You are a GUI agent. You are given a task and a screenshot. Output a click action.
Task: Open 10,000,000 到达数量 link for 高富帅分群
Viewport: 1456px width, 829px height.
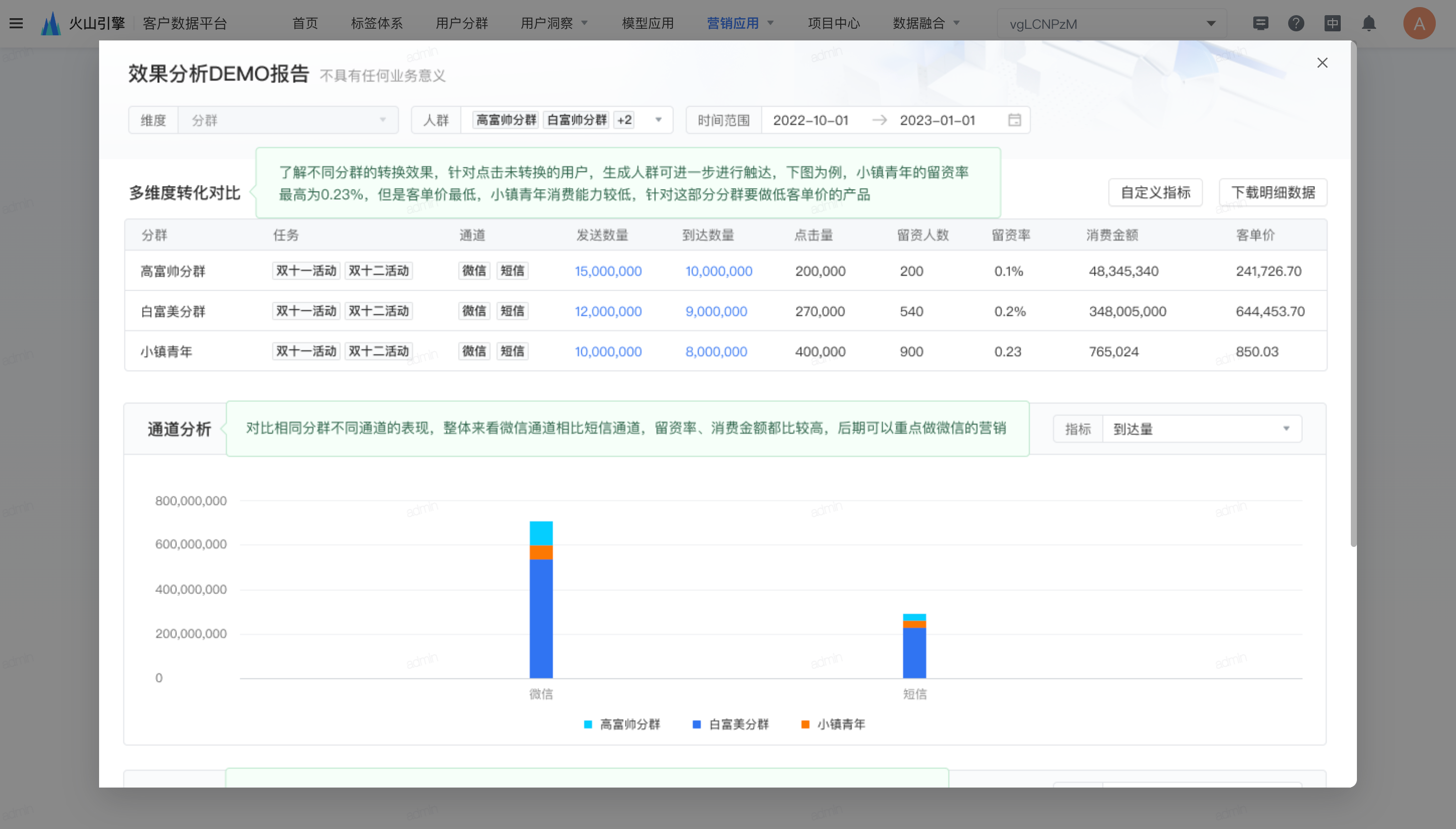coord(718,271)
